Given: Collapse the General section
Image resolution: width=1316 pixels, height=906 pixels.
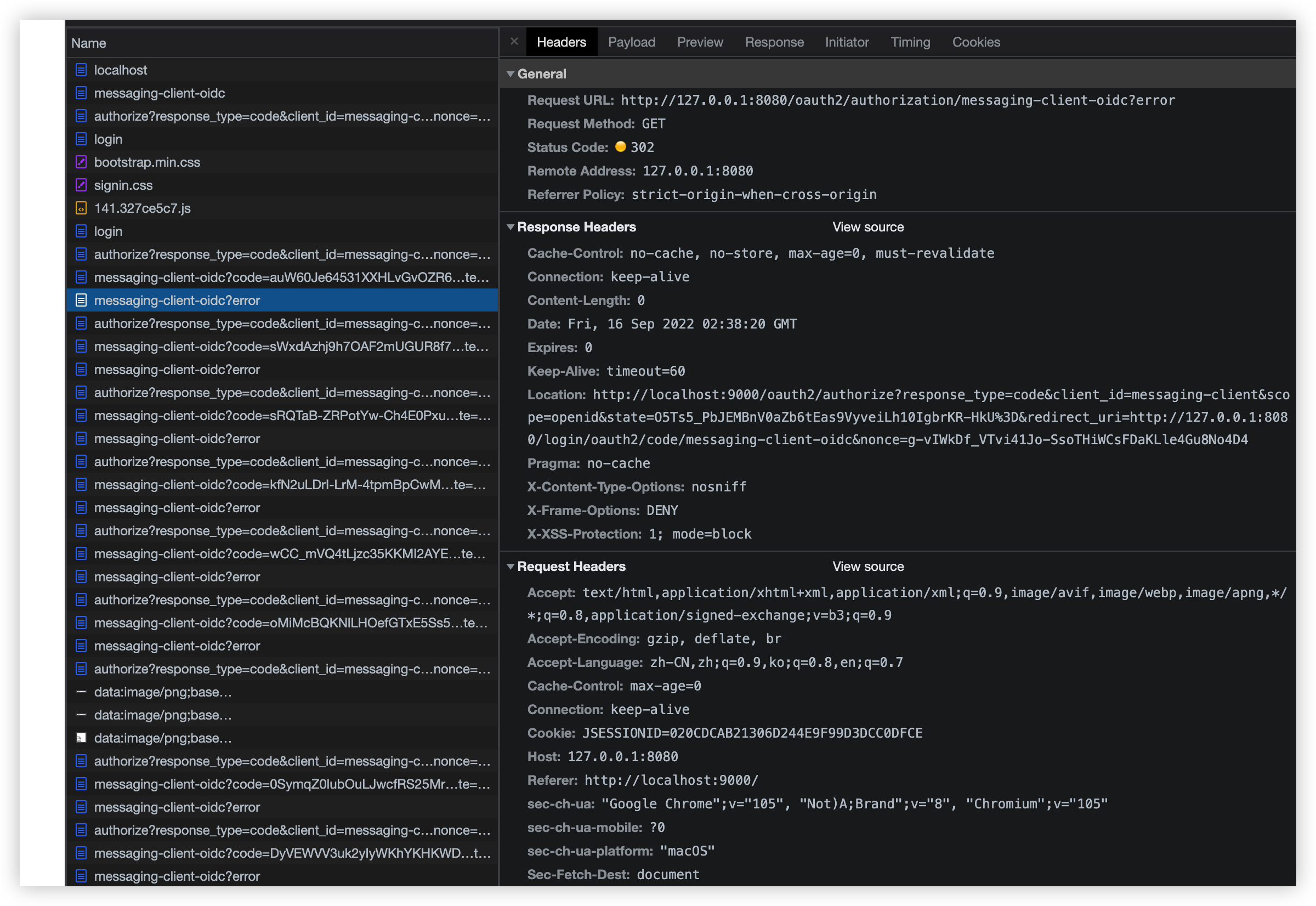Looking at the screenshot, I should coord(510,73).
